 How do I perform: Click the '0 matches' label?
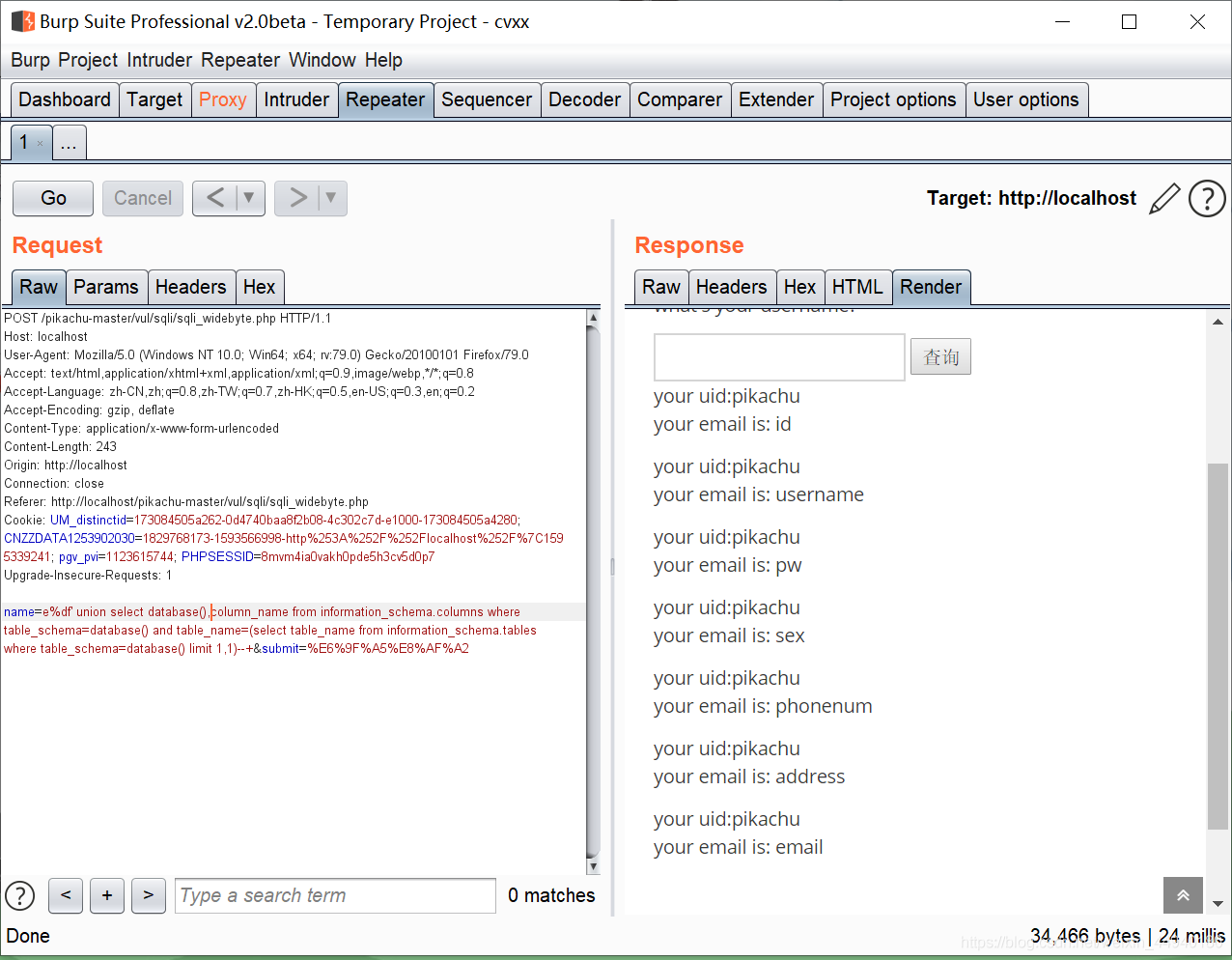click(x=551, y=895)
